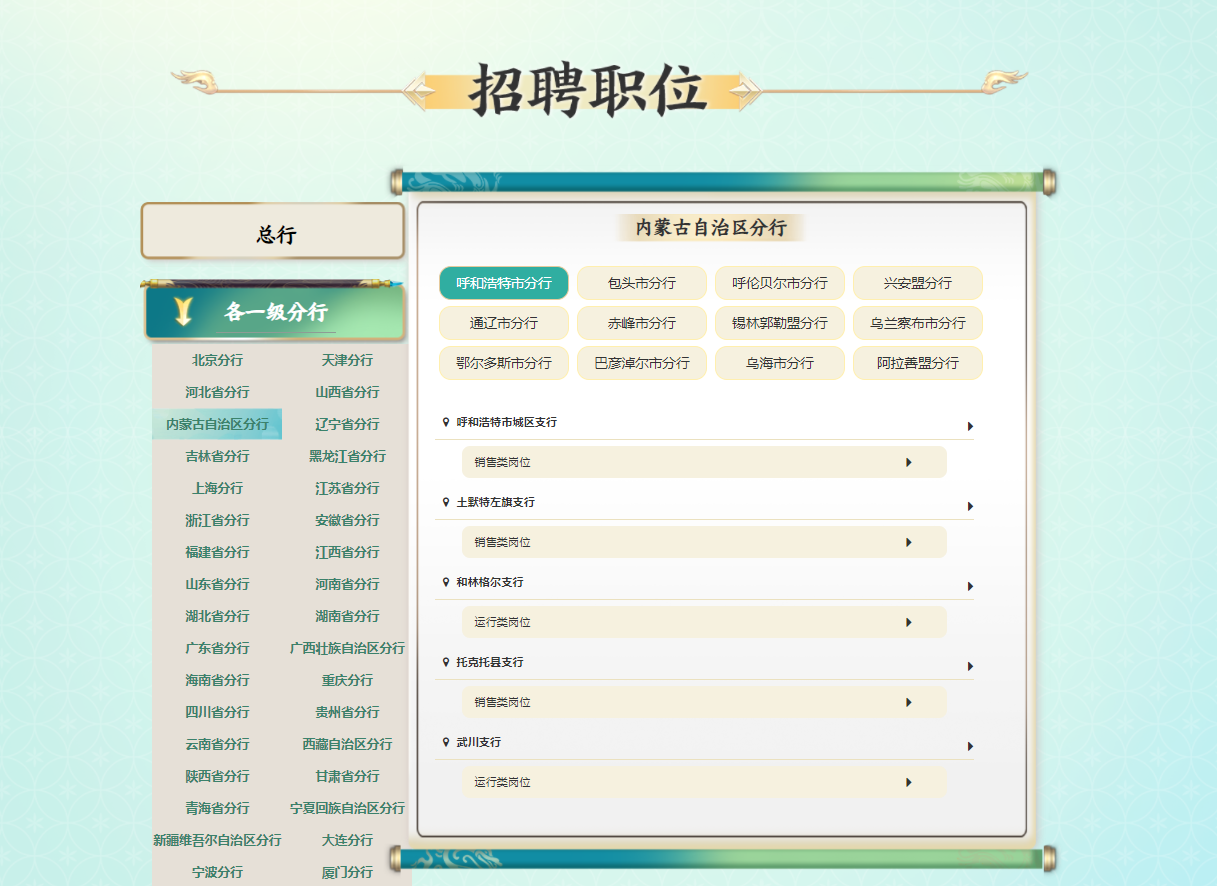Open the 北京分行 link in the sidebar
Screen dimensions: 1217x886
tap(217, 360)
